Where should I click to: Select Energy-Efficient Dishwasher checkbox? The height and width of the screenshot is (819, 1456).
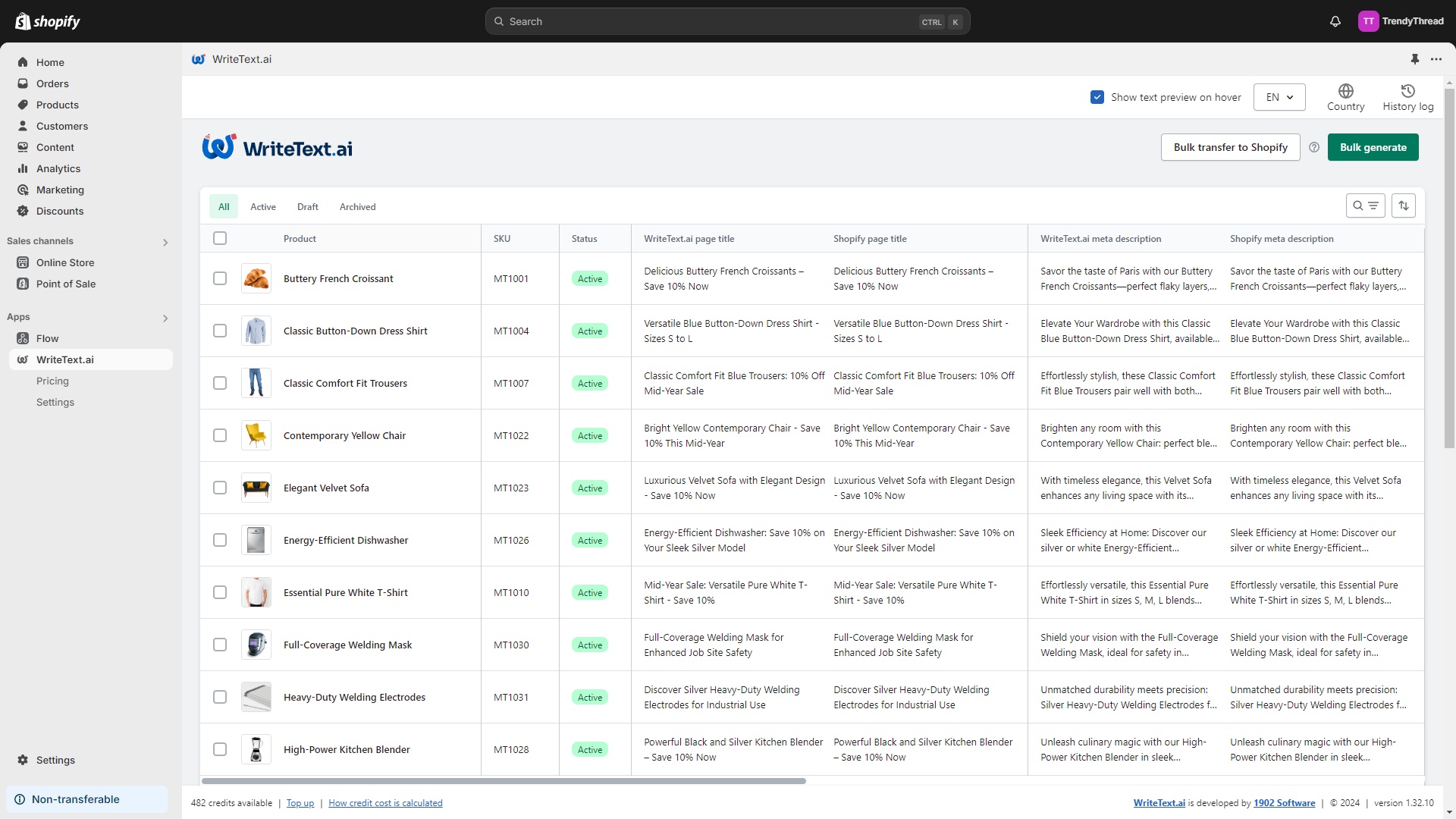[220, 540]
